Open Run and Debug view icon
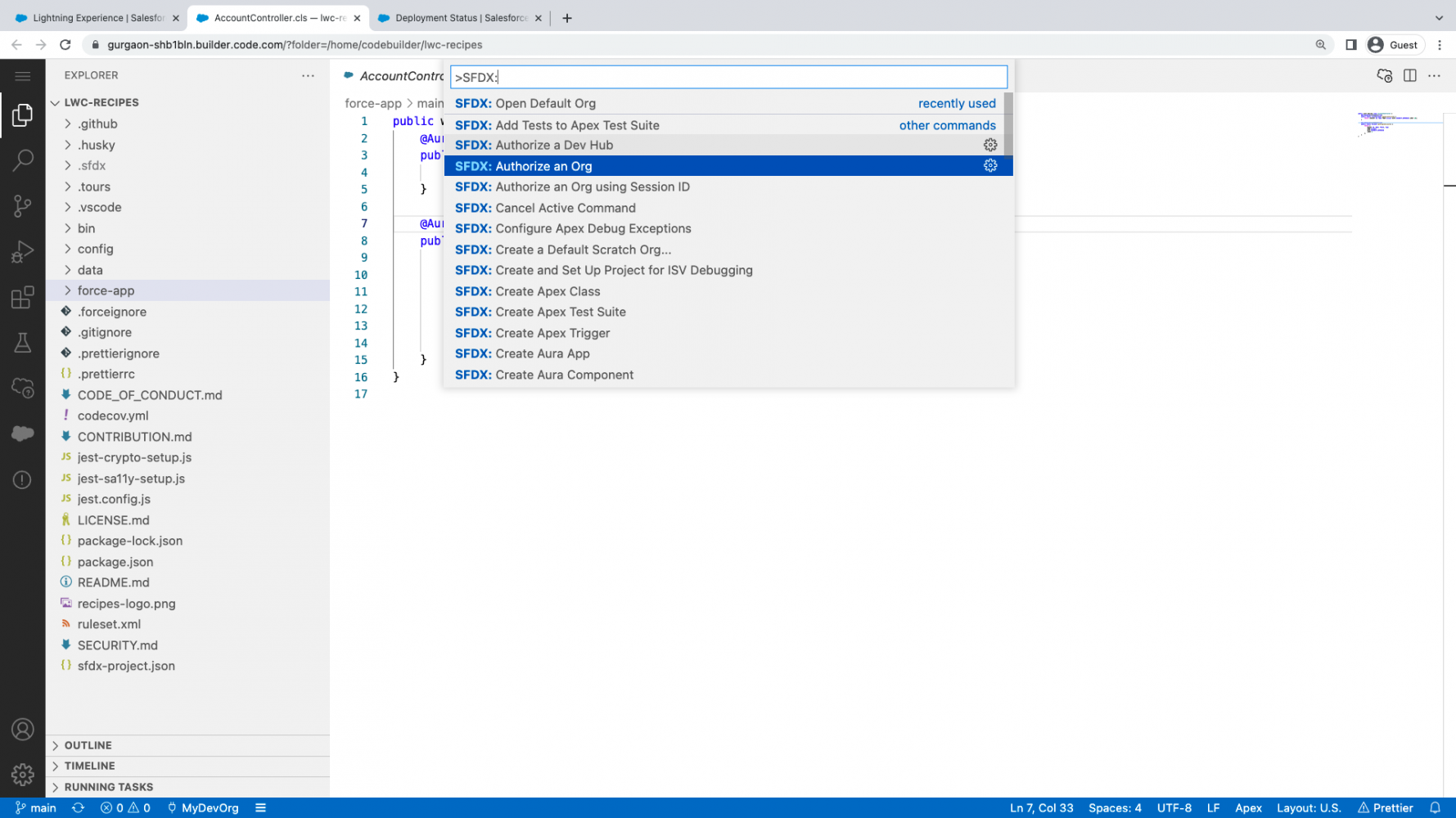Screen dimensions: 1456x818 22,252
